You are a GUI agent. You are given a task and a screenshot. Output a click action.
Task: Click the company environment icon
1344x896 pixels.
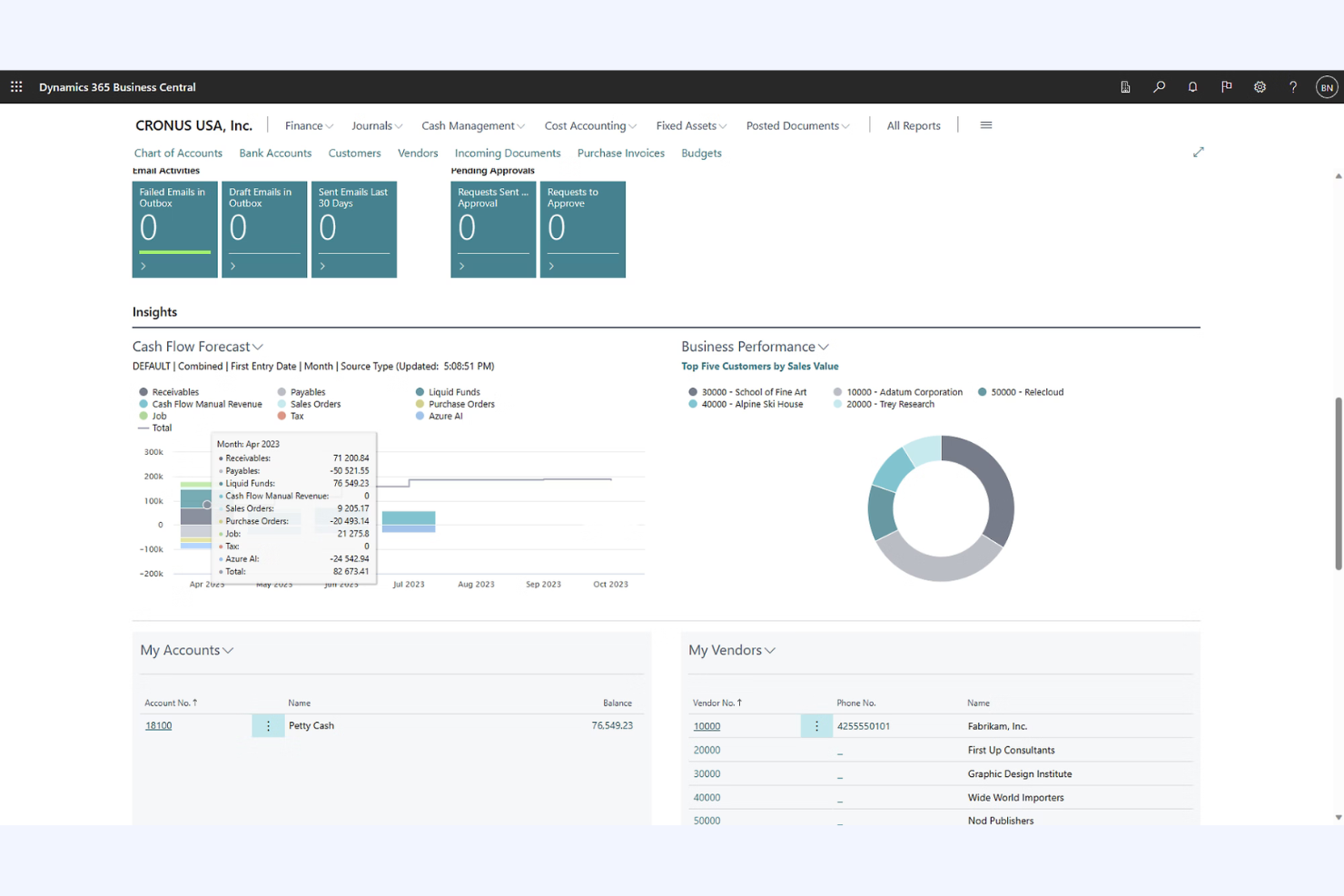click(x=1125, y=86)
